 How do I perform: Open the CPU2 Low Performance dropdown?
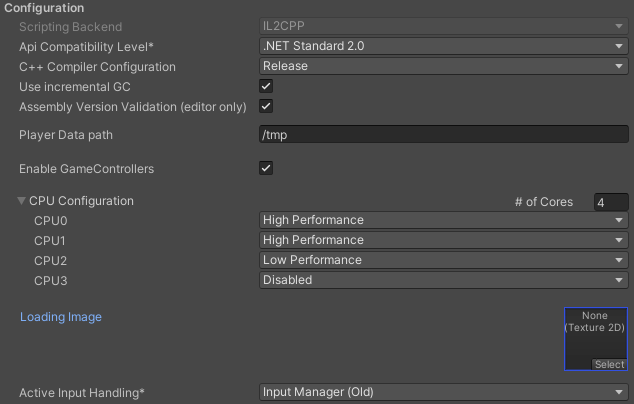pos(443,260)
